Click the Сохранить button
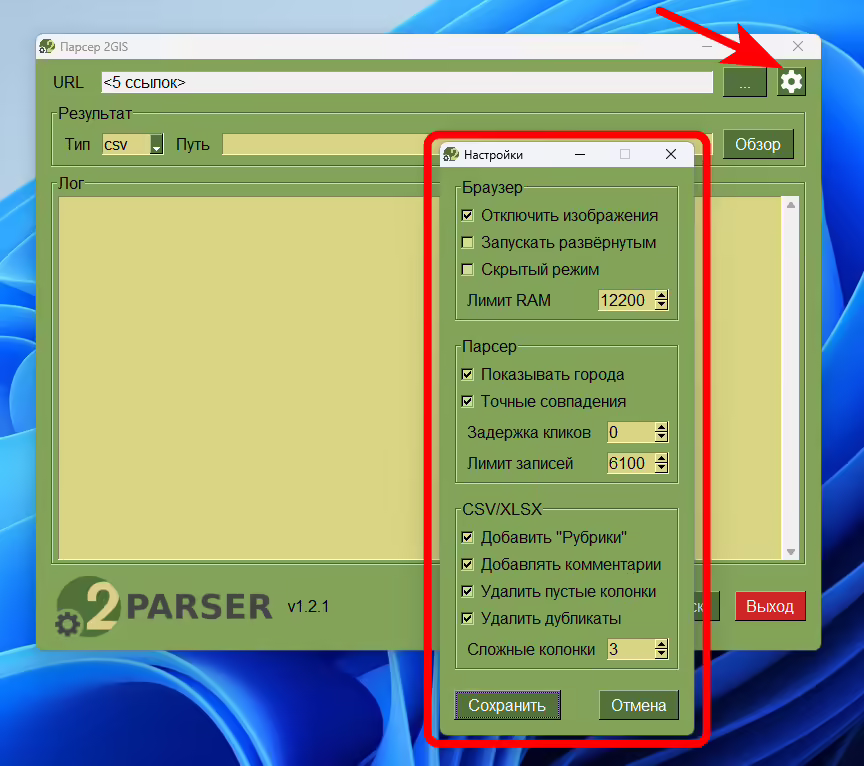 [507, 705]
